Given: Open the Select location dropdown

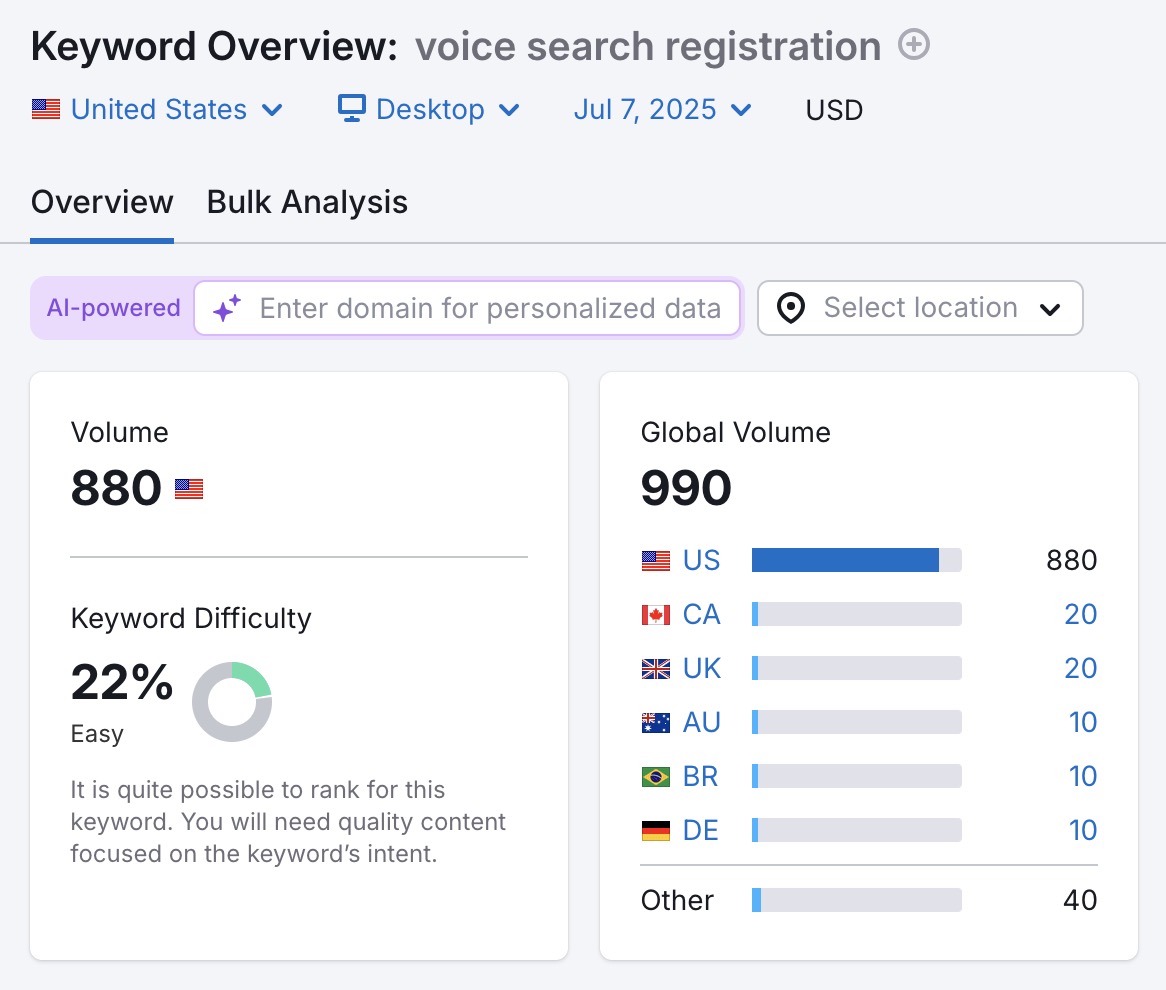Looking at the screenshot, I should [919, 308].
